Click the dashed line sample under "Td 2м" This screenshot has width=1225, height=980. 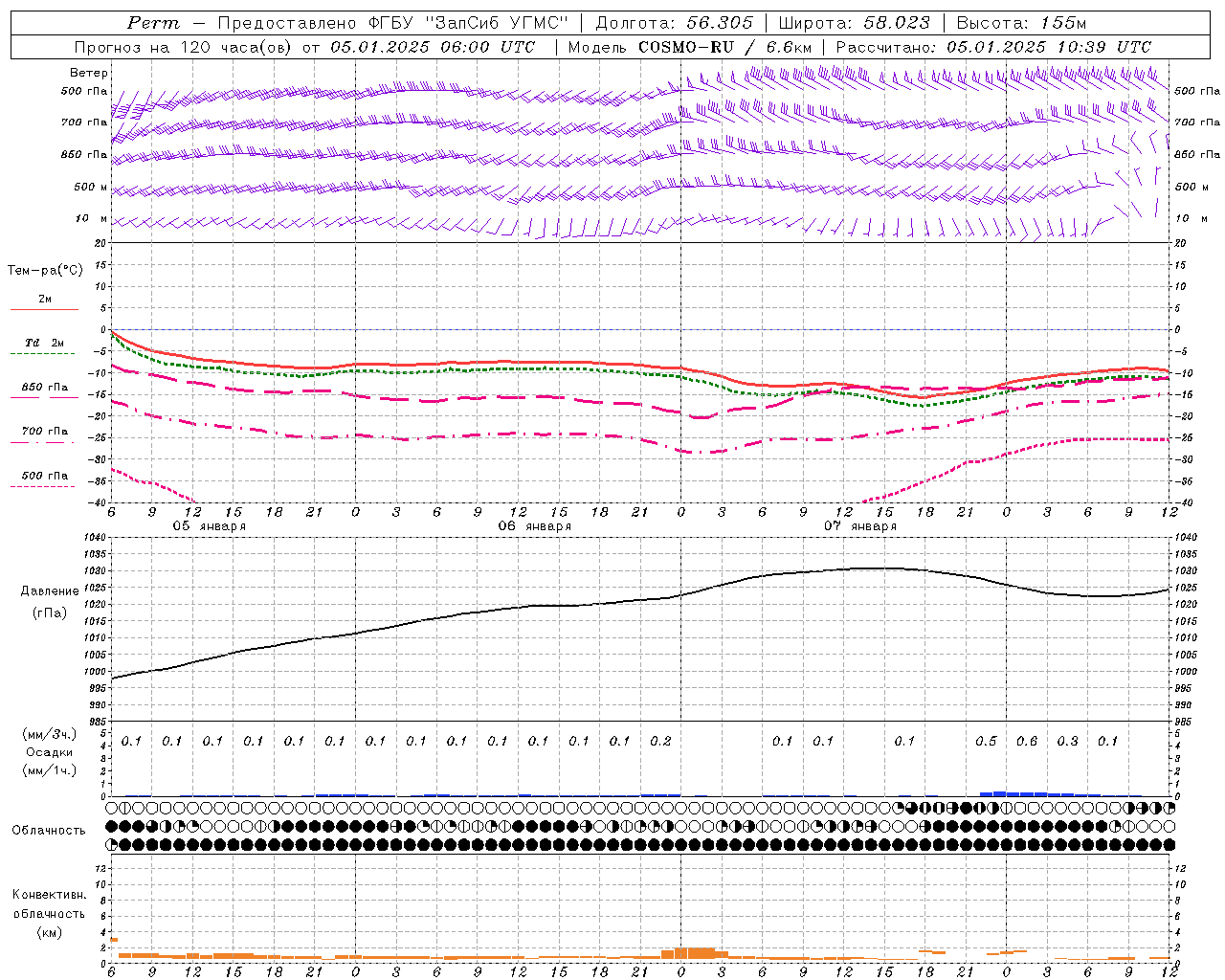(x=43, y=353)
